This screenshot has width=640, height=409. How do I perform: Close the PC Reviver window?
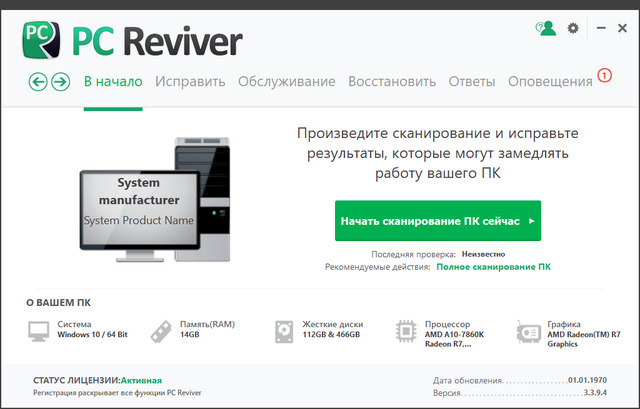[x=622, y=28]
